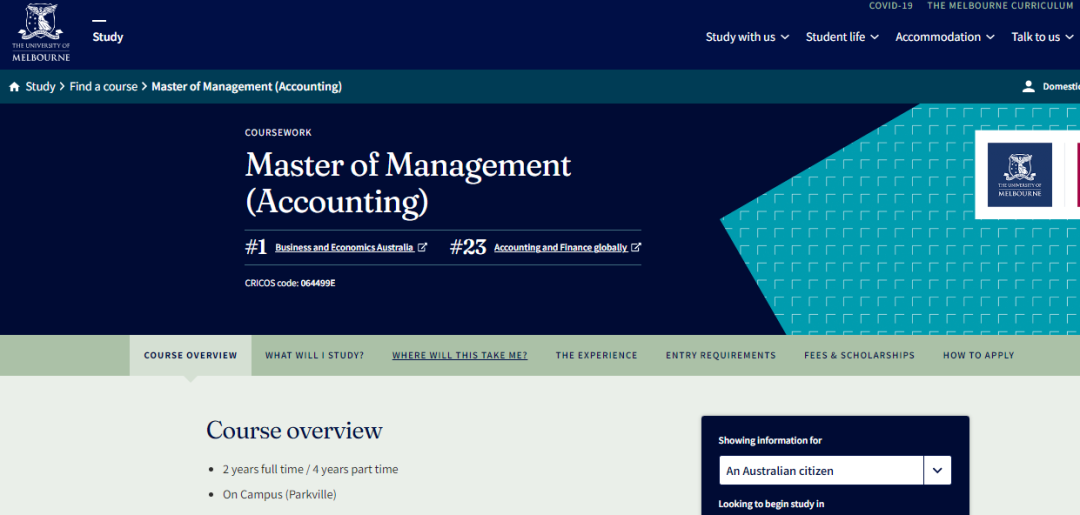Open the Talk to us dropdown
The image size is (1080, 515).
coord(1042,37)
